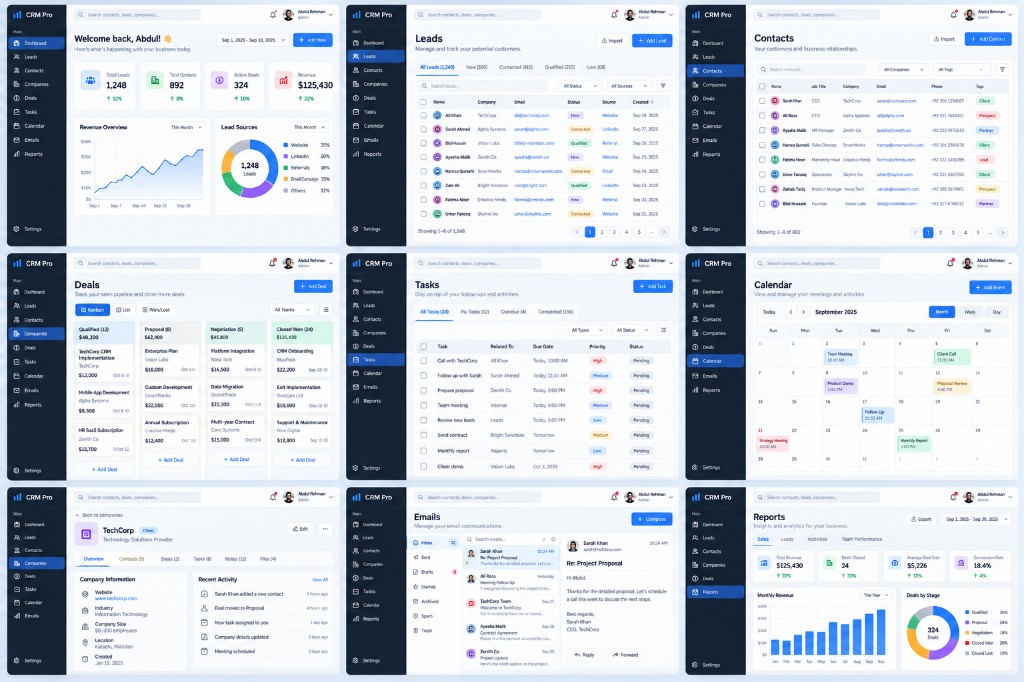1024x682 pixels.
Task: Open the All Sources dropdown on Leads screen
Action: click(628, 86)
